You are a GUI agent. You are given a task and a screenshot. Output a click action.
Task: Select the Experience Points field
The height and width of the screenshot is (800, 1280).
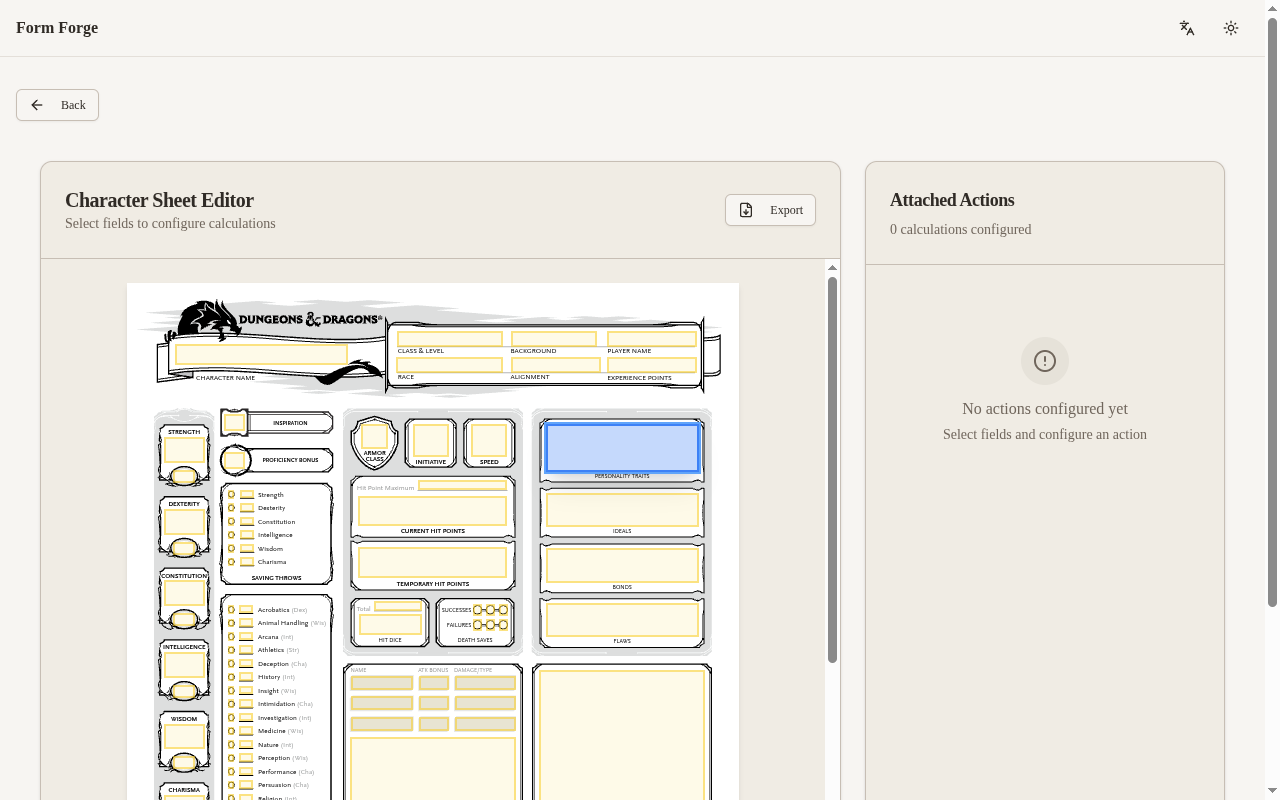pos(652,365)
